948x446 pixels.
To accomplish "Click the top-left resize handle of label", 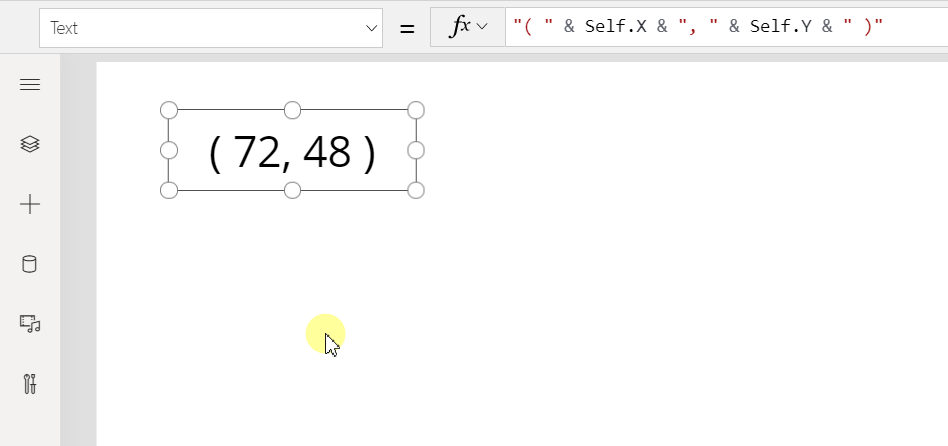I will point(169,110).
